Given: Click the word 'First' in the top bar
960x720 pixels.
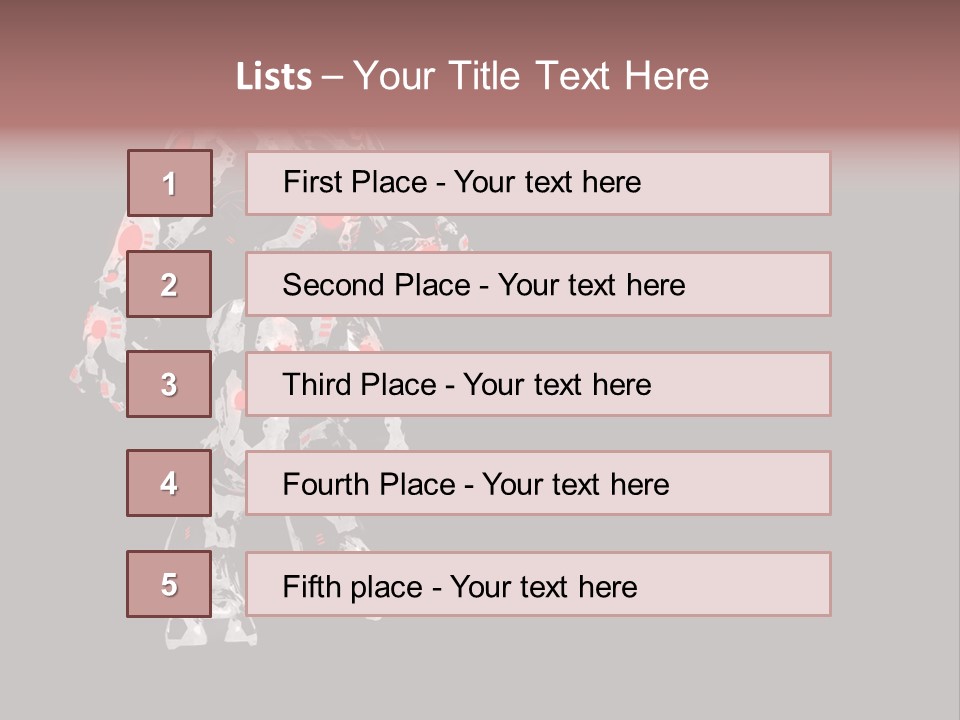Looking at the screenshot, I should click(x=311, y=182).
